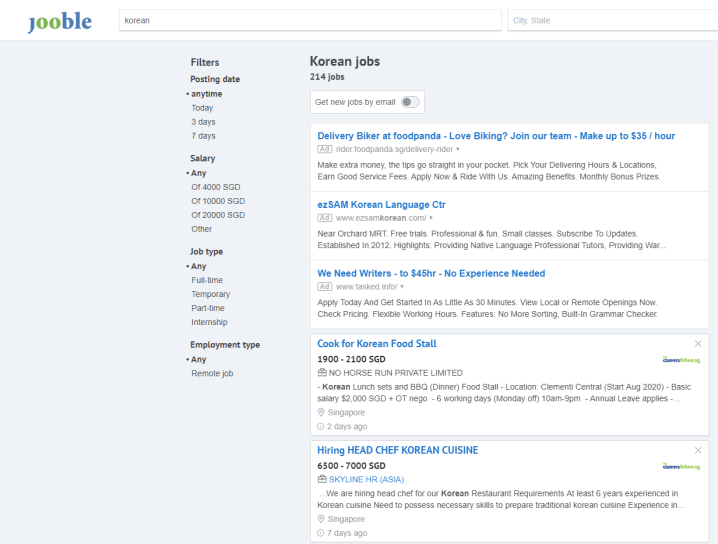Filter job type to Full-time
The image size is (718, 544).
(x=207, y=280)
